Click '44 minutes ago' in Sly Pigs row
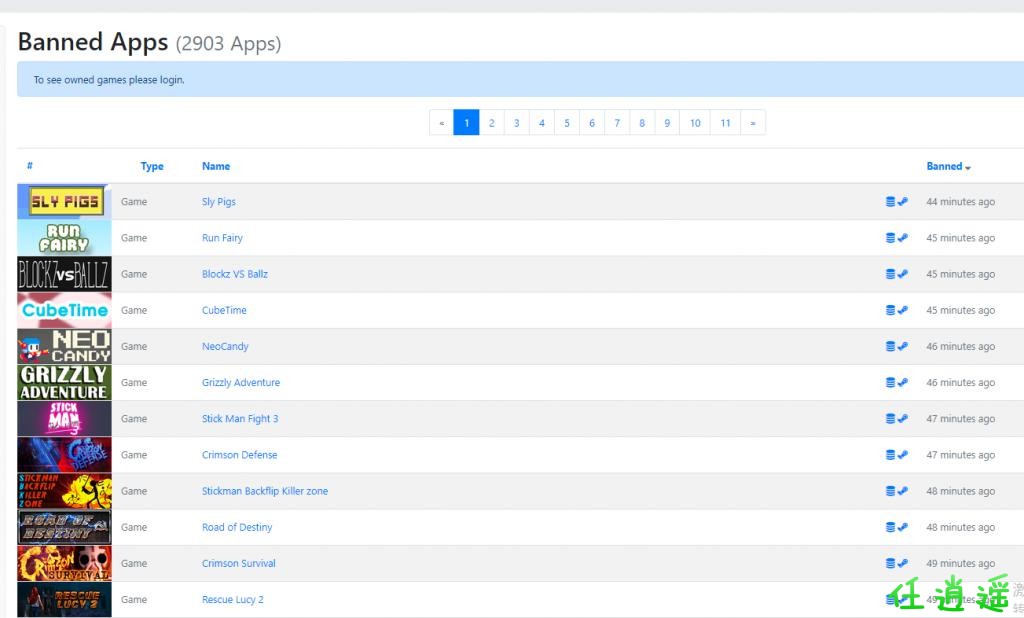Screen dimensions: 1024x618 (960, 202)
